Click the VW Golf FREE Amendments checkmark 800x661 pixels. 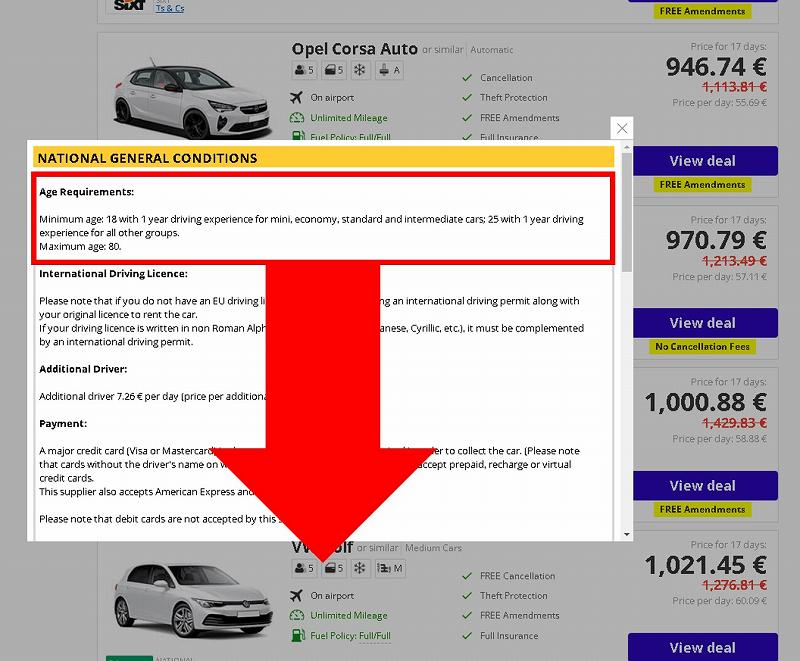coord(467,616)
